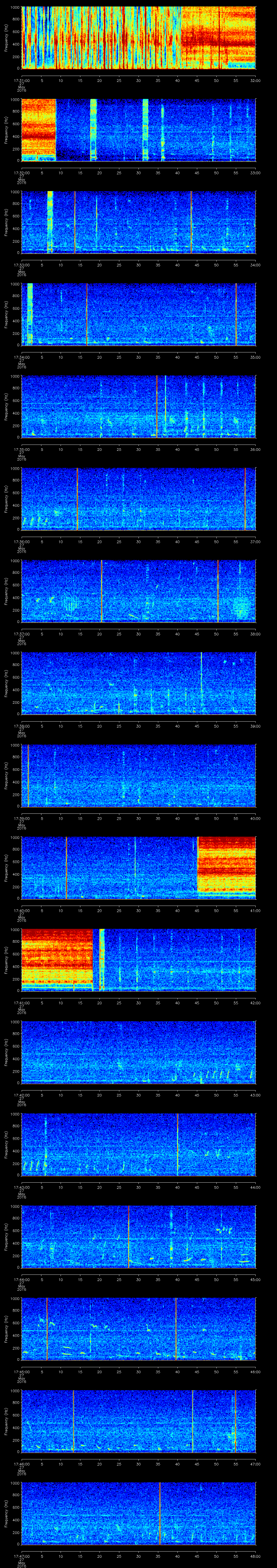Click the 17:36:00 start time label
The image size is (277, 1568).
point(22,542)
